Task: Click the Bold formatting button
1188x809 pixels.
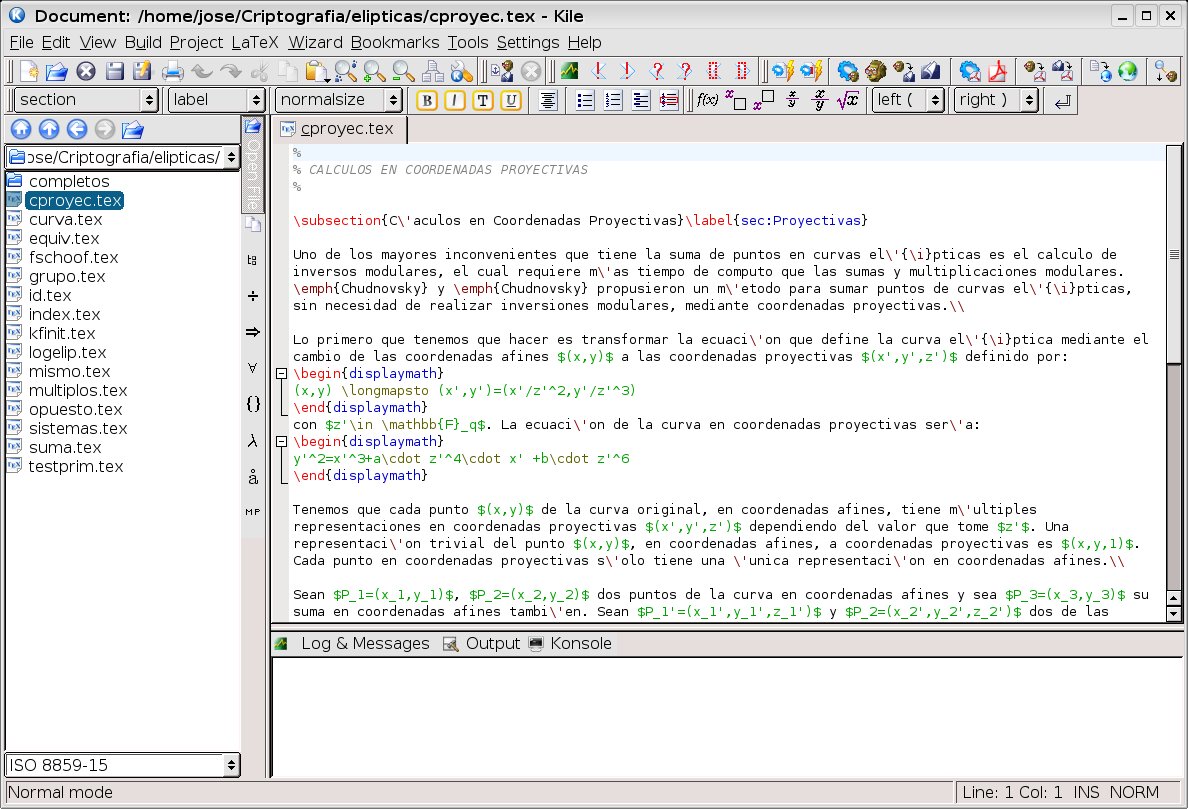Action: (427, 100)
